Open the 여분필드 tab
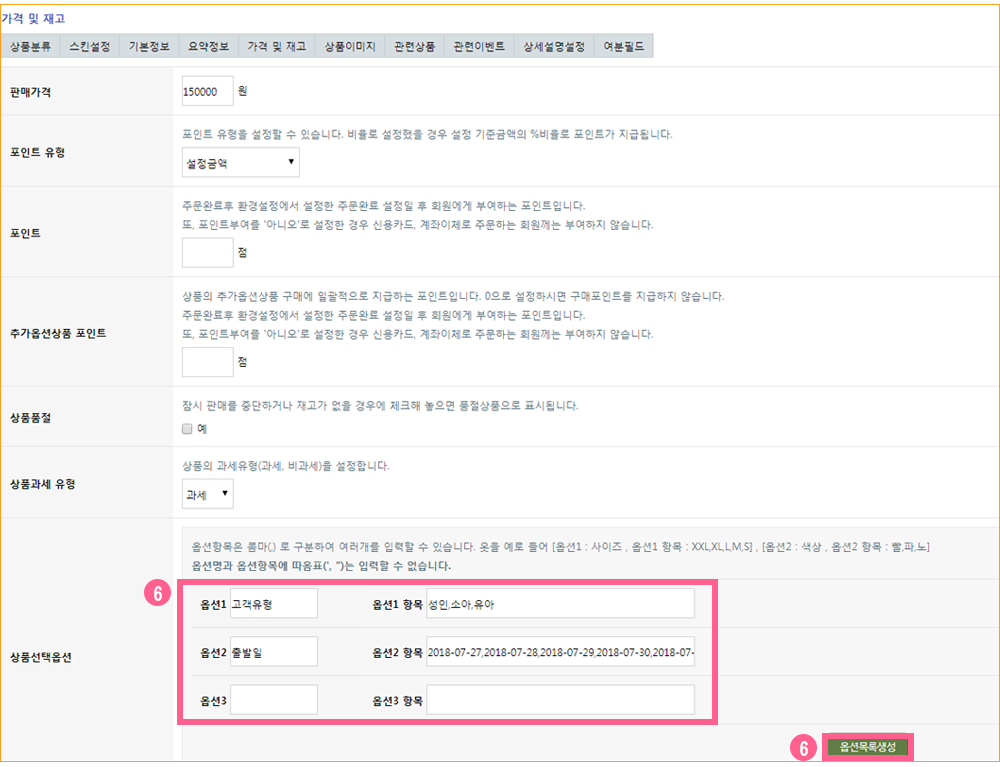 [x=624, y=47]
